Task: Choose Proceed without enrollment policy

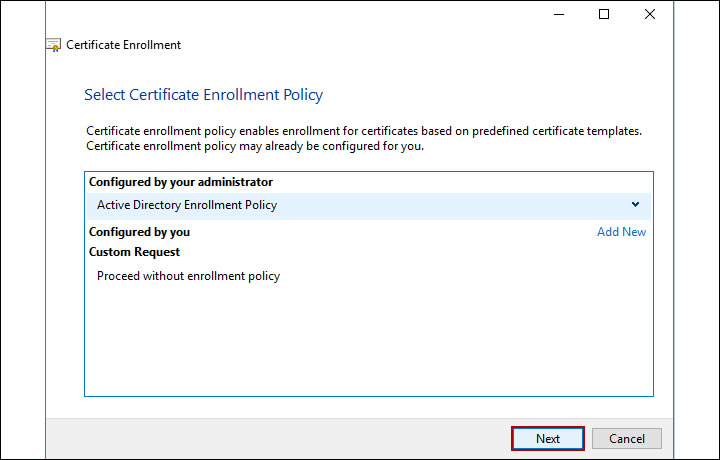Action: coord(188,276)
